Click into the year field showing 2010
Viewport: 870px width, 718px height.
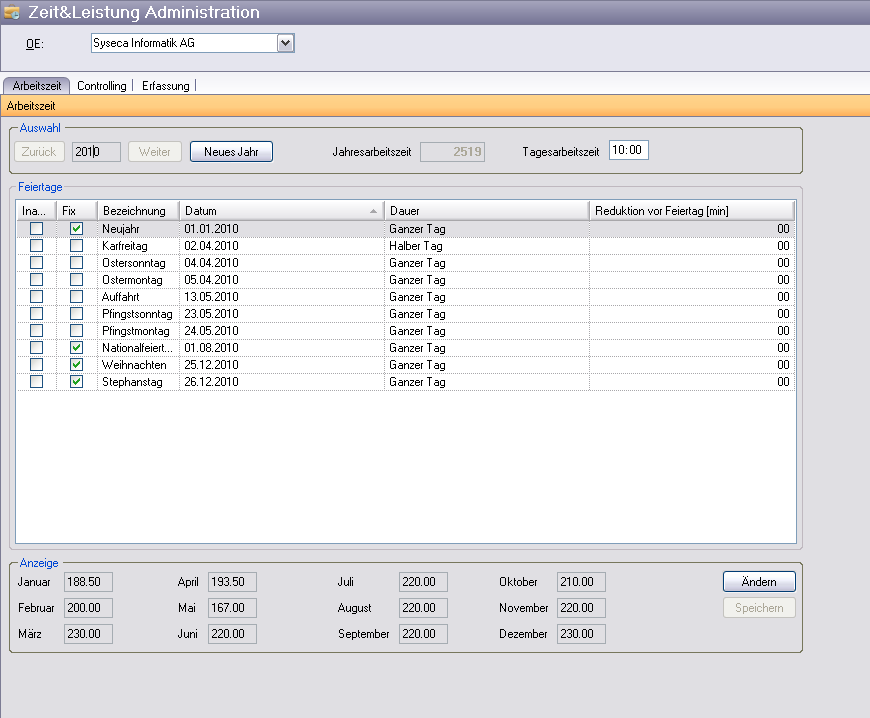(96, 152)
